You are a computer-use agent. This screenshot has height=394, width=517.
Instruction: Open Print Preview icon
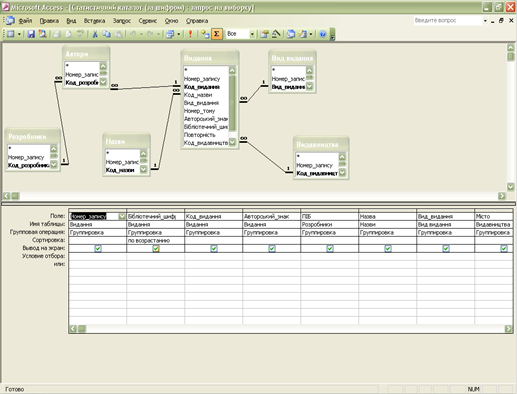pyautogui.click(x=69, y=34)
